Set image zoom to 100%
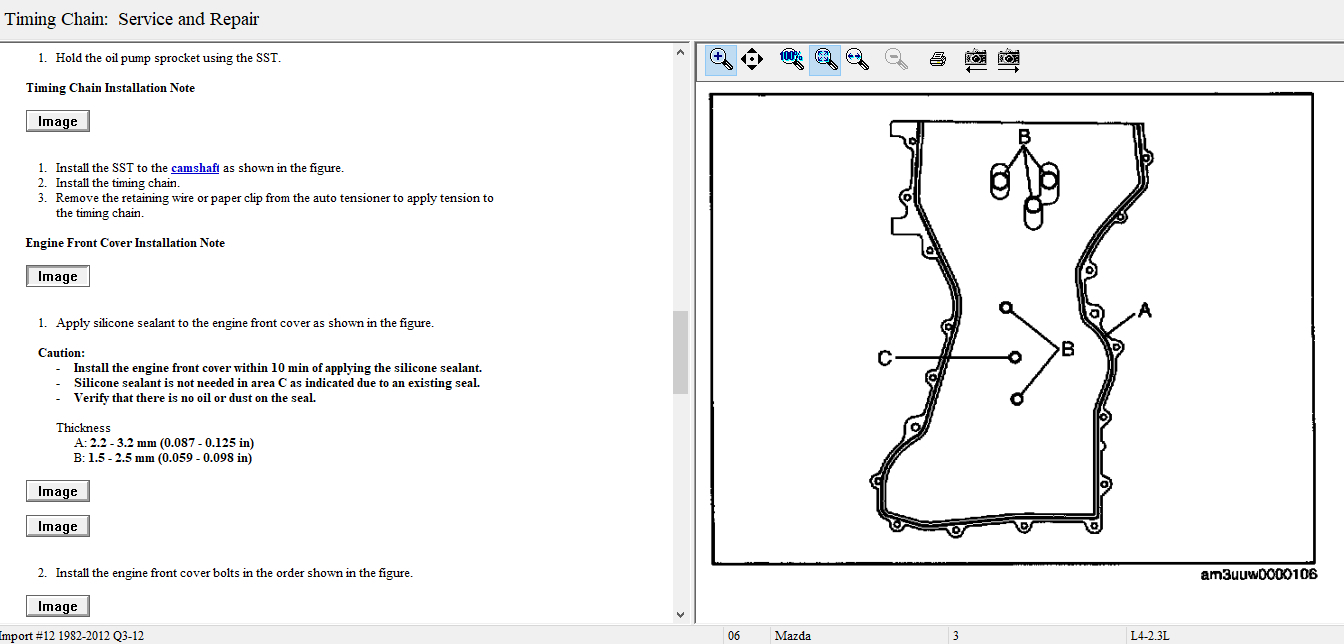 click(x=792, y=59)
